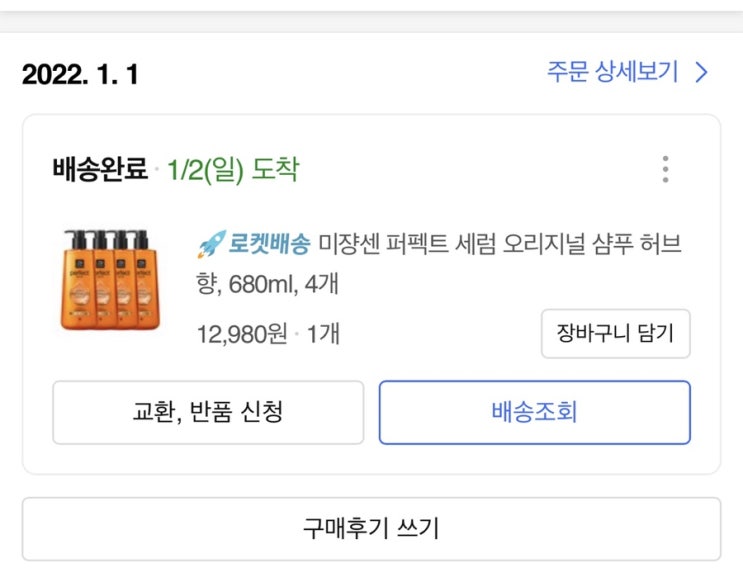Write a review via 구매후기 쓰기

click(x=371, y=529)
